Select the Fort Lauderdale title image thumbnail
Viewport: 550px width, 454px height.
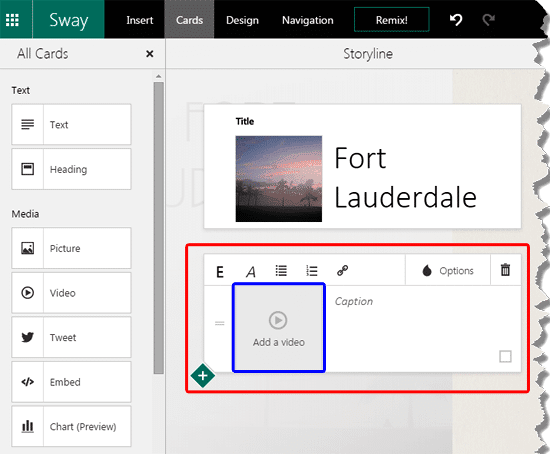point(279,179)
